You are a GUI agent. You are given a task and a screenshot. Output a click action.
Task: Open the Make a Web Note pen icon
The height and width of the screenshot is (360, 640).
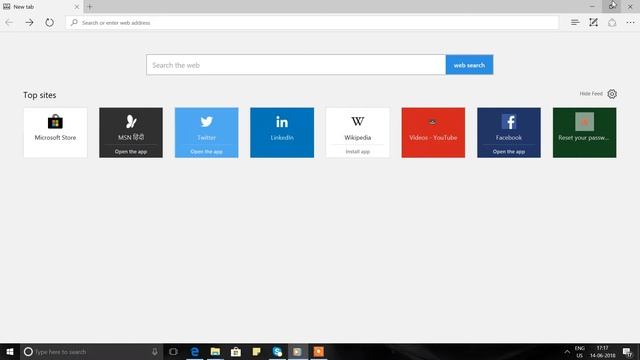pos(593,22)
